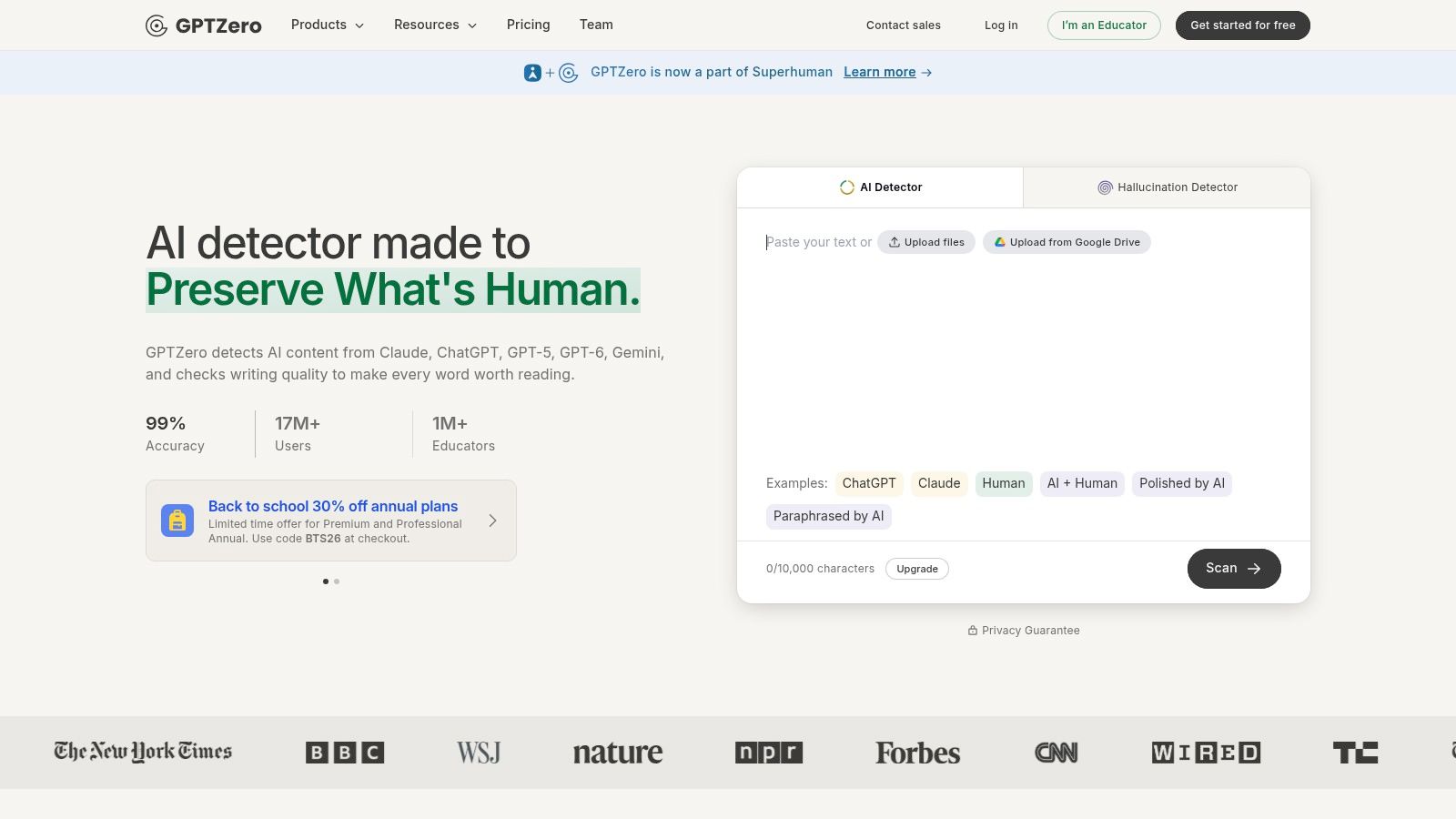Load the Polished by AI example

1182,483
